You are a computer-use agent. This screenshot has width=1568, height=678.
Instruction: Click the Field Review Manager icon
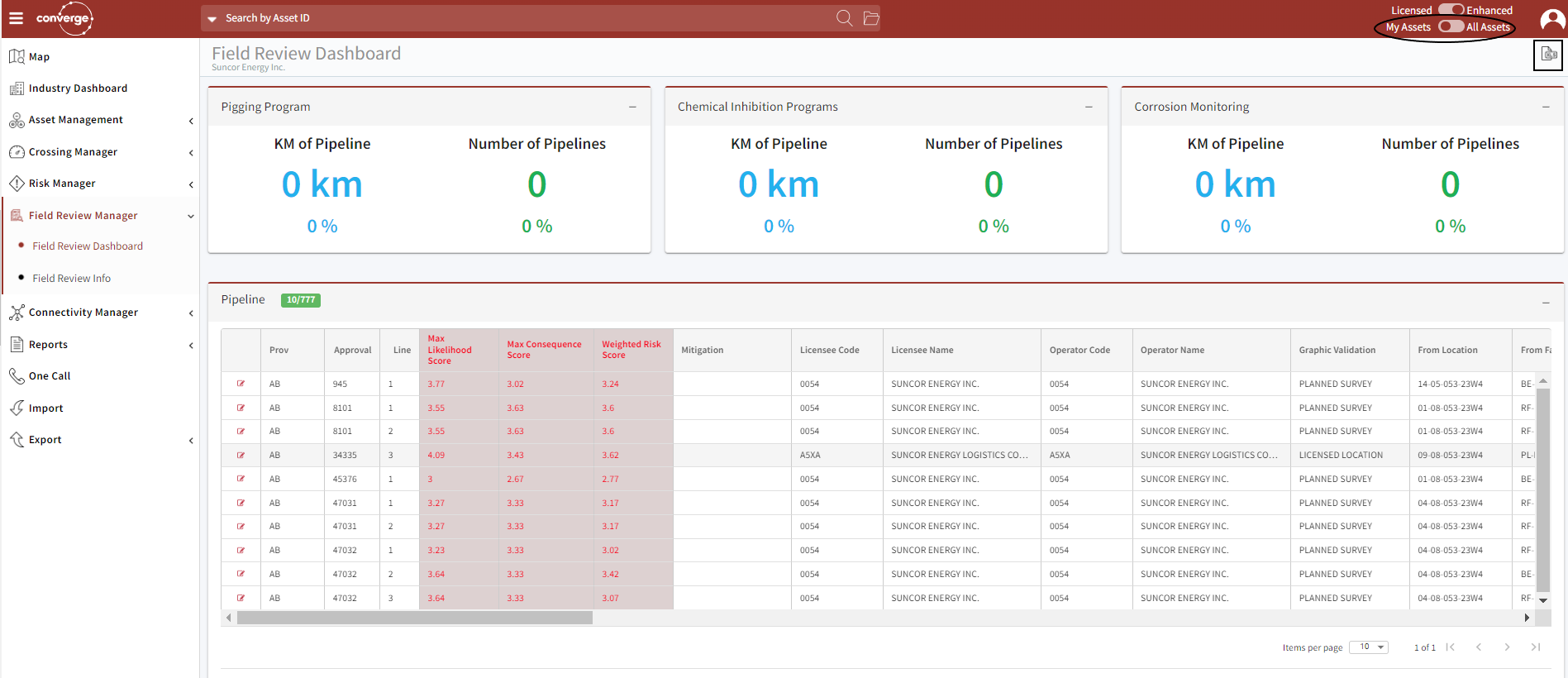(x=17, y=216)
